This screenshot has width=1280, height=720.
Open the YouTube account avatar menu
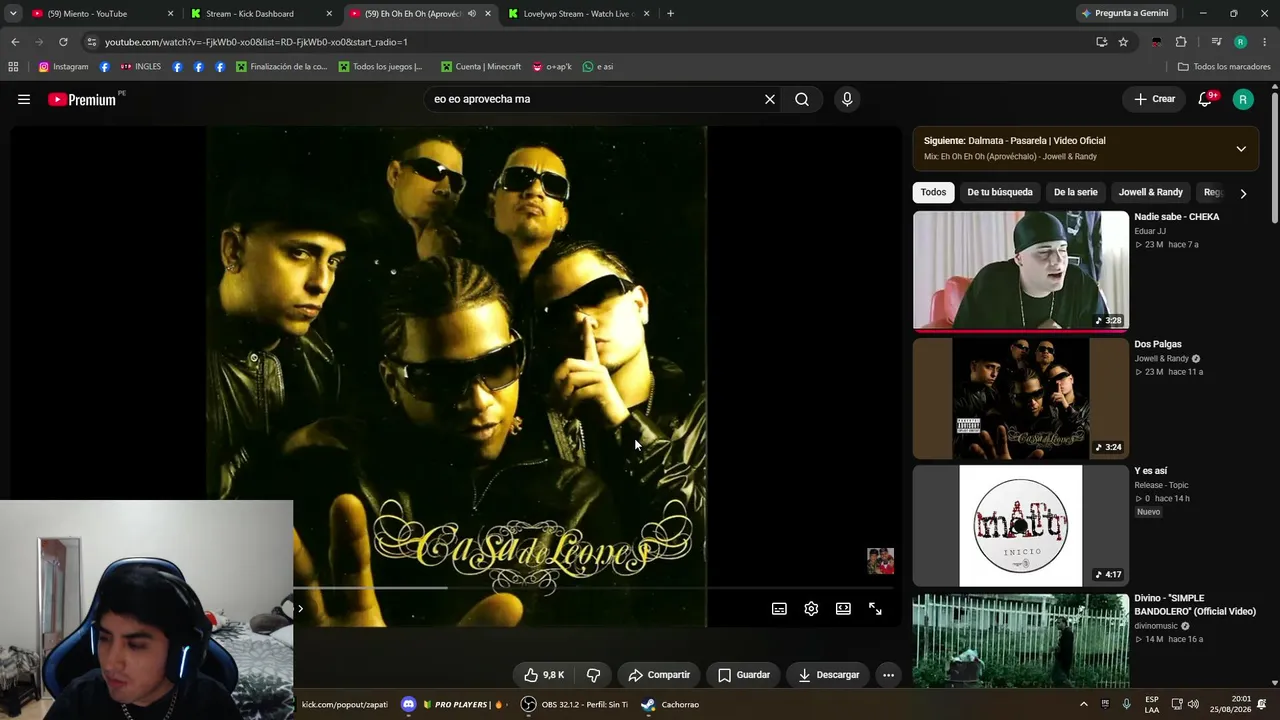[x=1243, y=99]
